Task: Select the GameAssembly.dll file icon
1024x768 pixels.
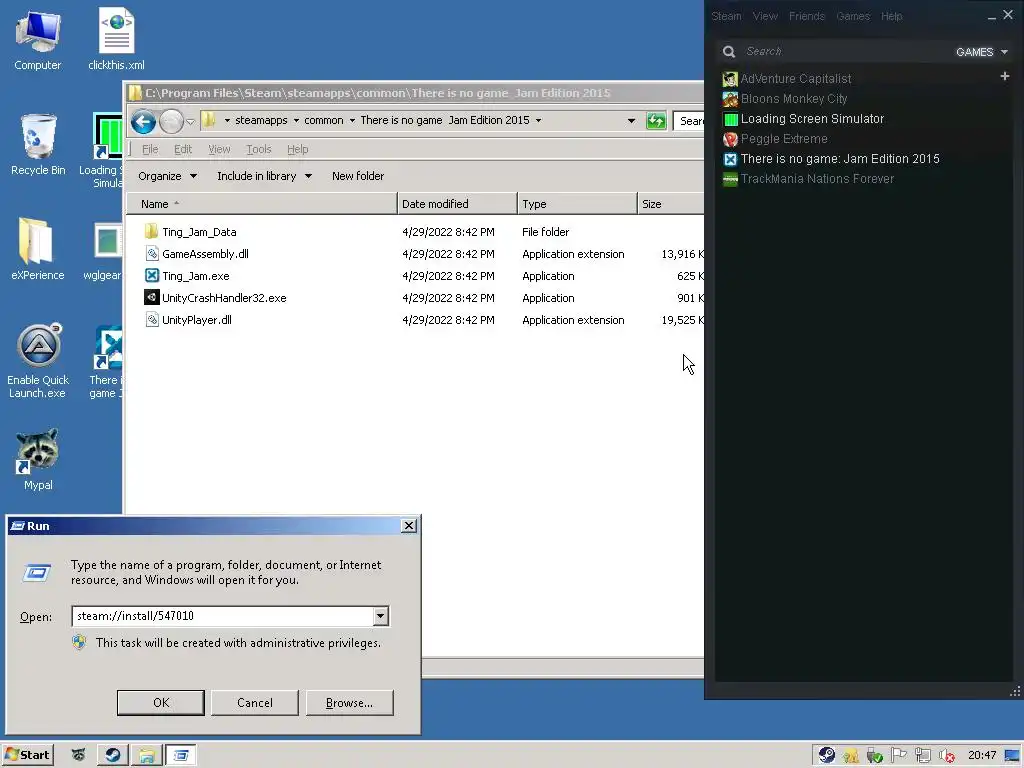Action: (152, 254)
